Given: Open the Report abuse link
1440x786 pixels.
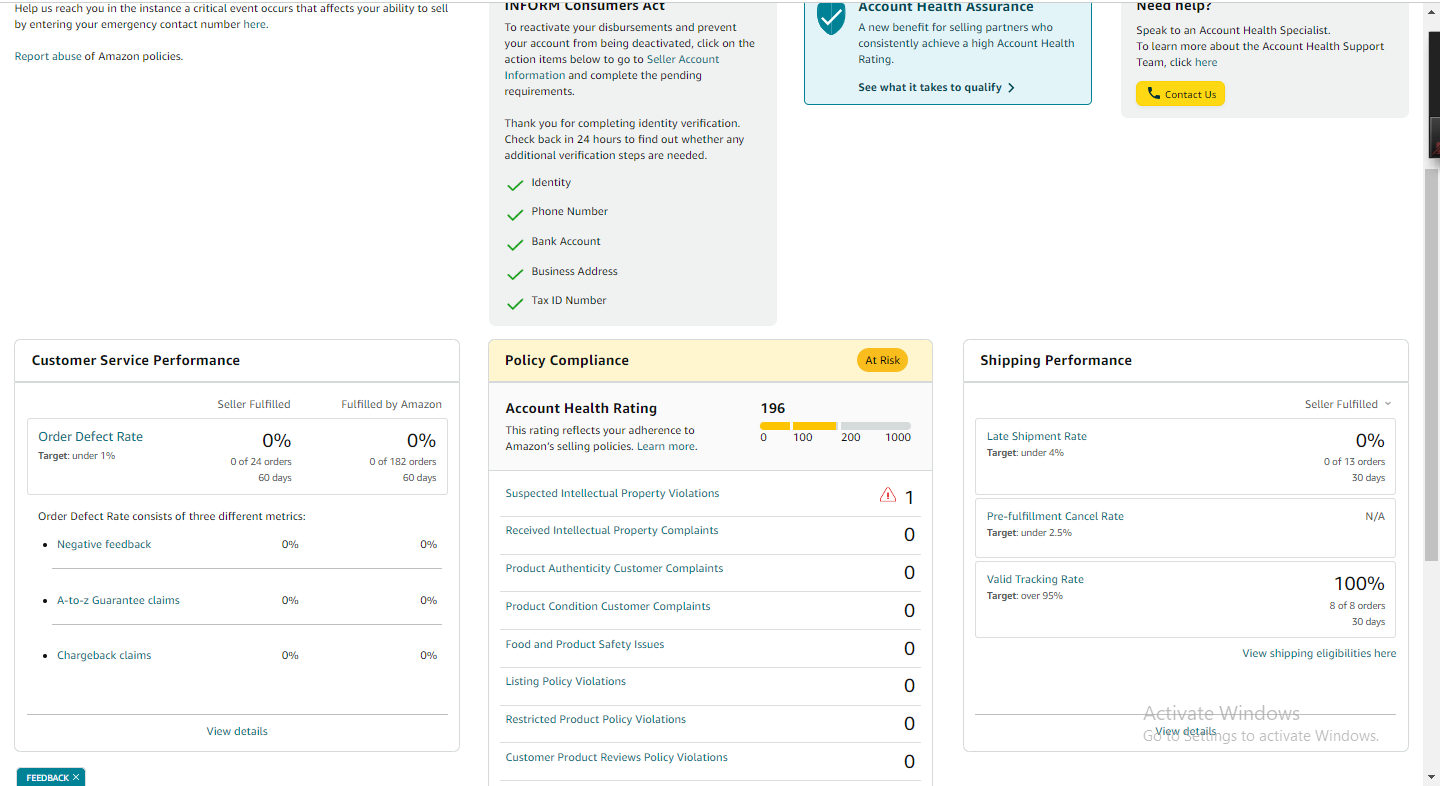Looking at the screenshot, I should coord(48,56).
